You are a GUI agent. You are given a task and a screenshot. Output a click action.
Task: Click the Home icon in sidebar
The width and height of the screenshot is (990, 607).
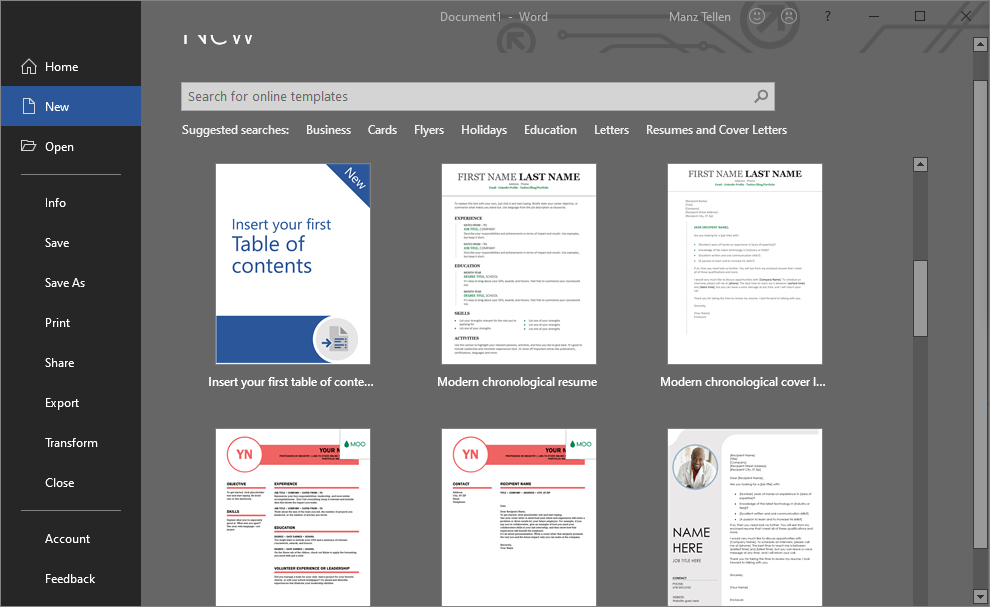(x=27, y=67)
